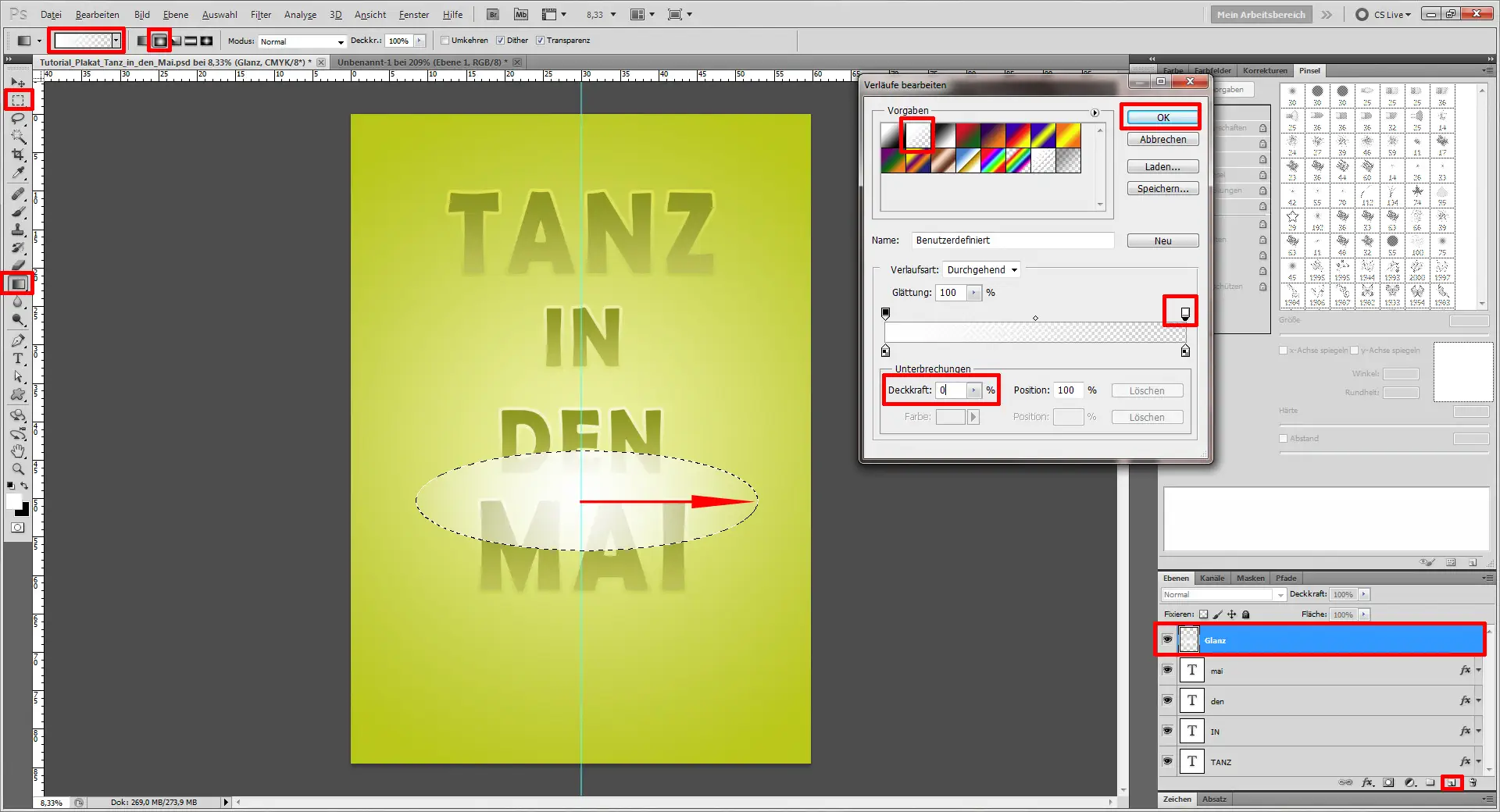The image size is (1500, 812).
Task: Enable the Umkehren checkbox
Action: (445, 40)
